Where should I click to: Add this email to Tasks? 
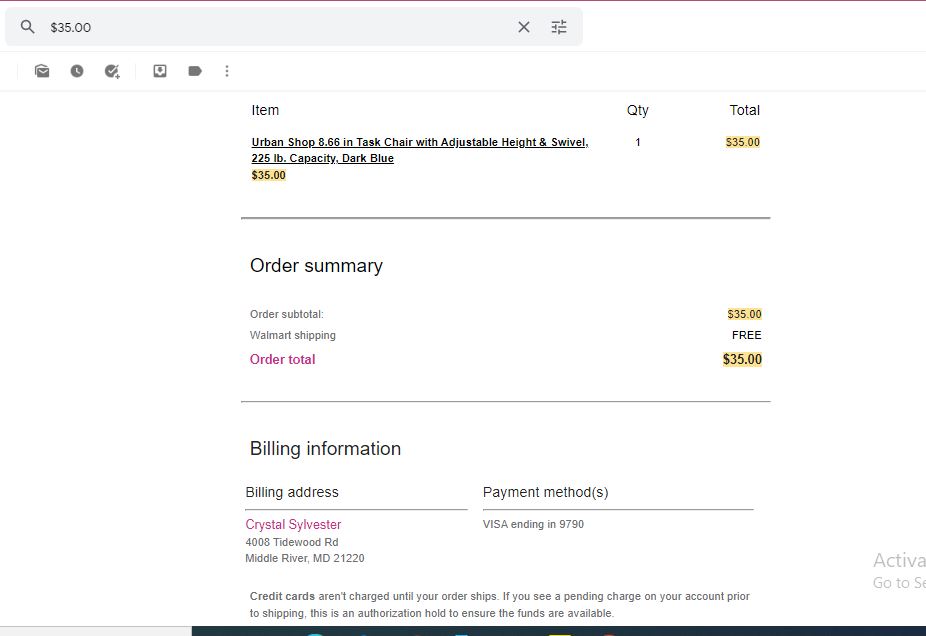point(112,71)
